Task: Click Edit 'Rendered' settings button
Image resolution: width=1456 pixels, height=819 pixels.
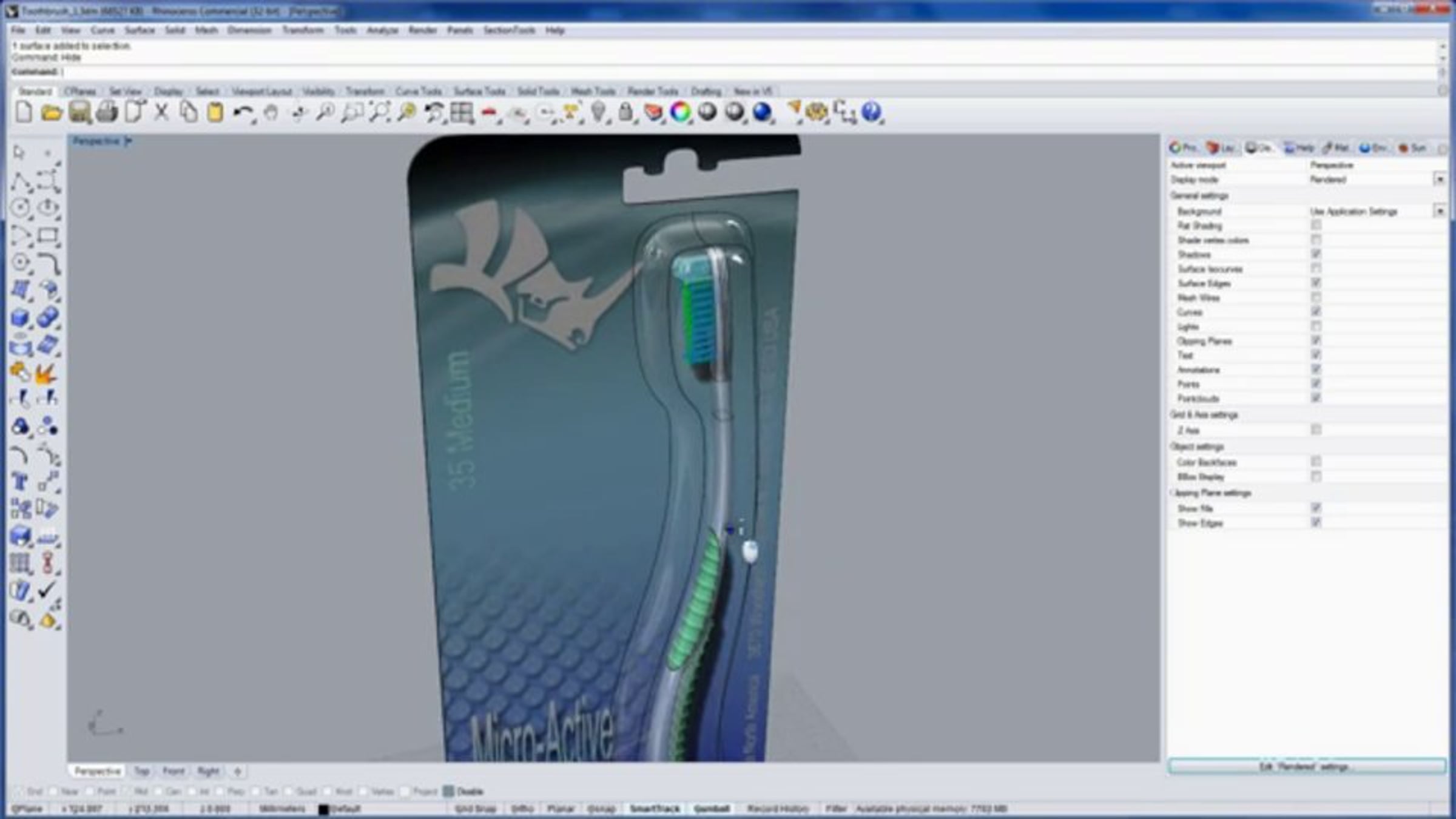Action: 1306,767
